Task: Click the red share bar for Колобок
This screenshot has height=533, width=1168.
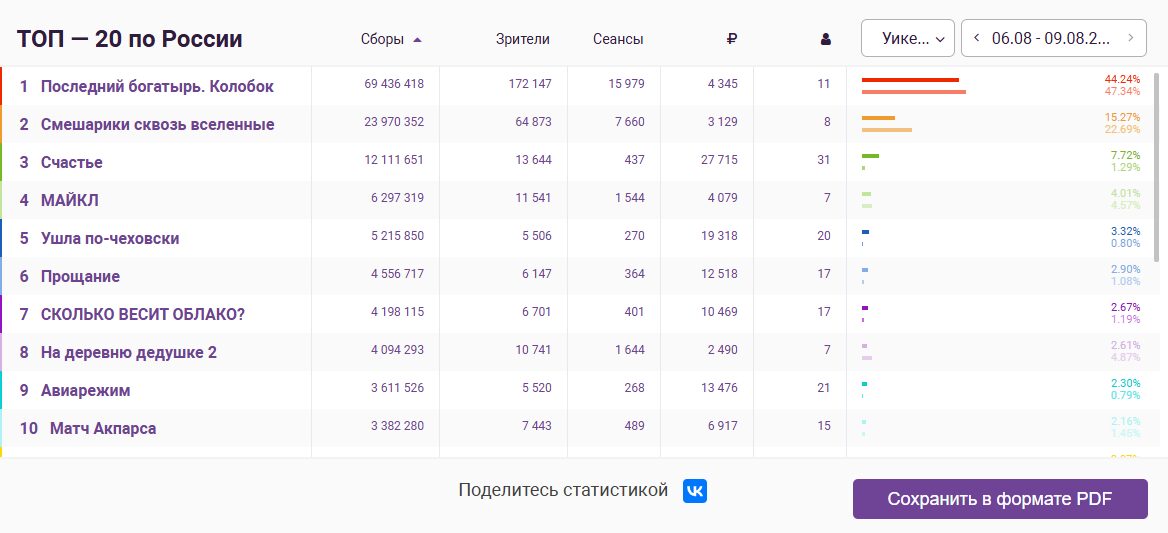Action: tap(910, 80)
